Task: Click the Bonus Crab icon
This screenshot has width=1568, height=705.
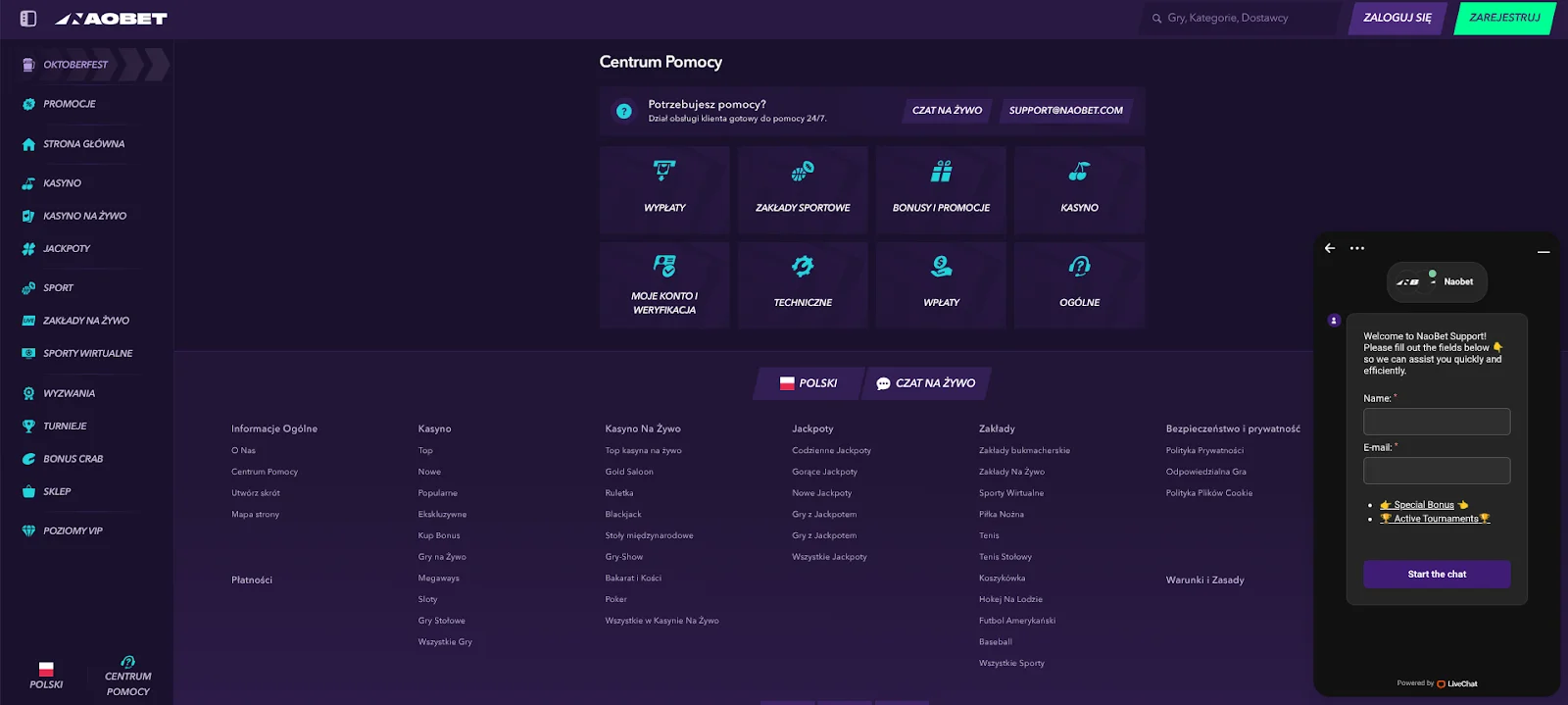Action: 28,459
